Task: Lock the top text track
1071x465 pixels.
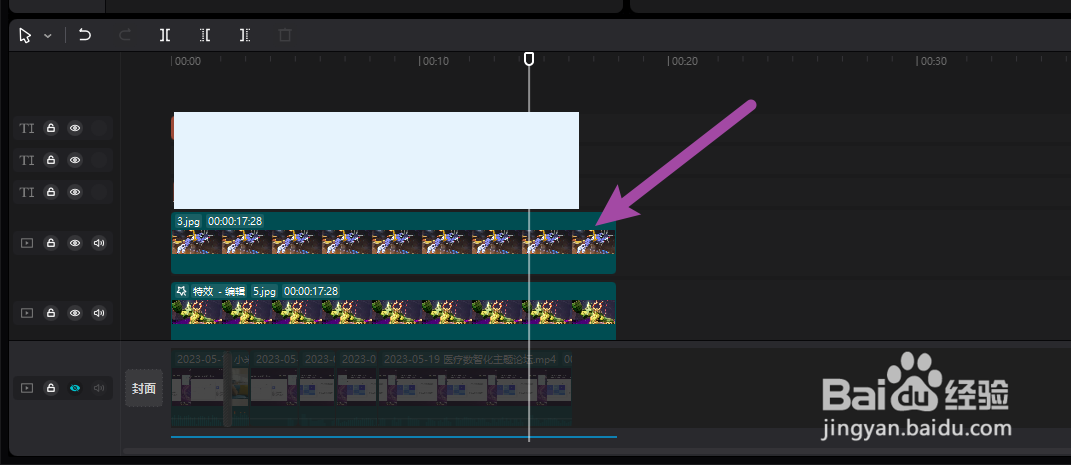Action: tap(51, 128)
